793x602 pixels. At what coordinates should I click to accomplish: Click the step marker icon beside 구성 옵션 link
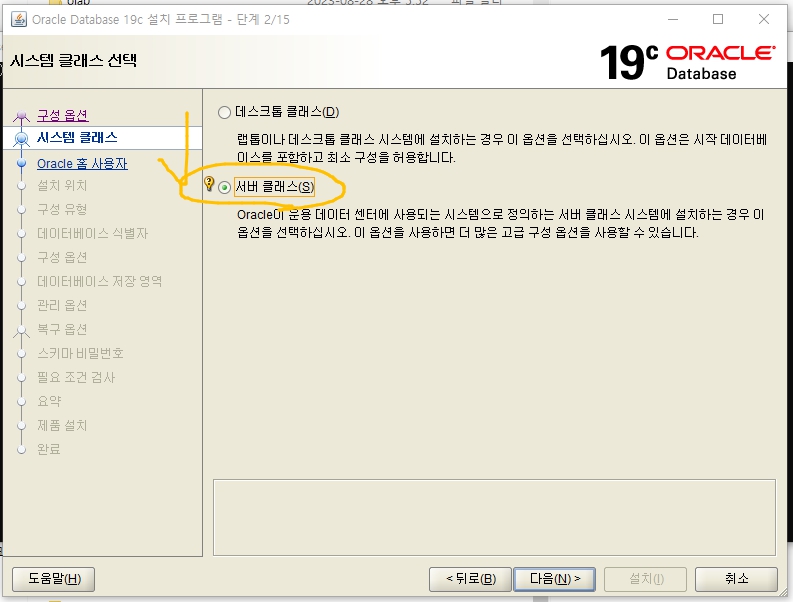(x=21, y=116)
